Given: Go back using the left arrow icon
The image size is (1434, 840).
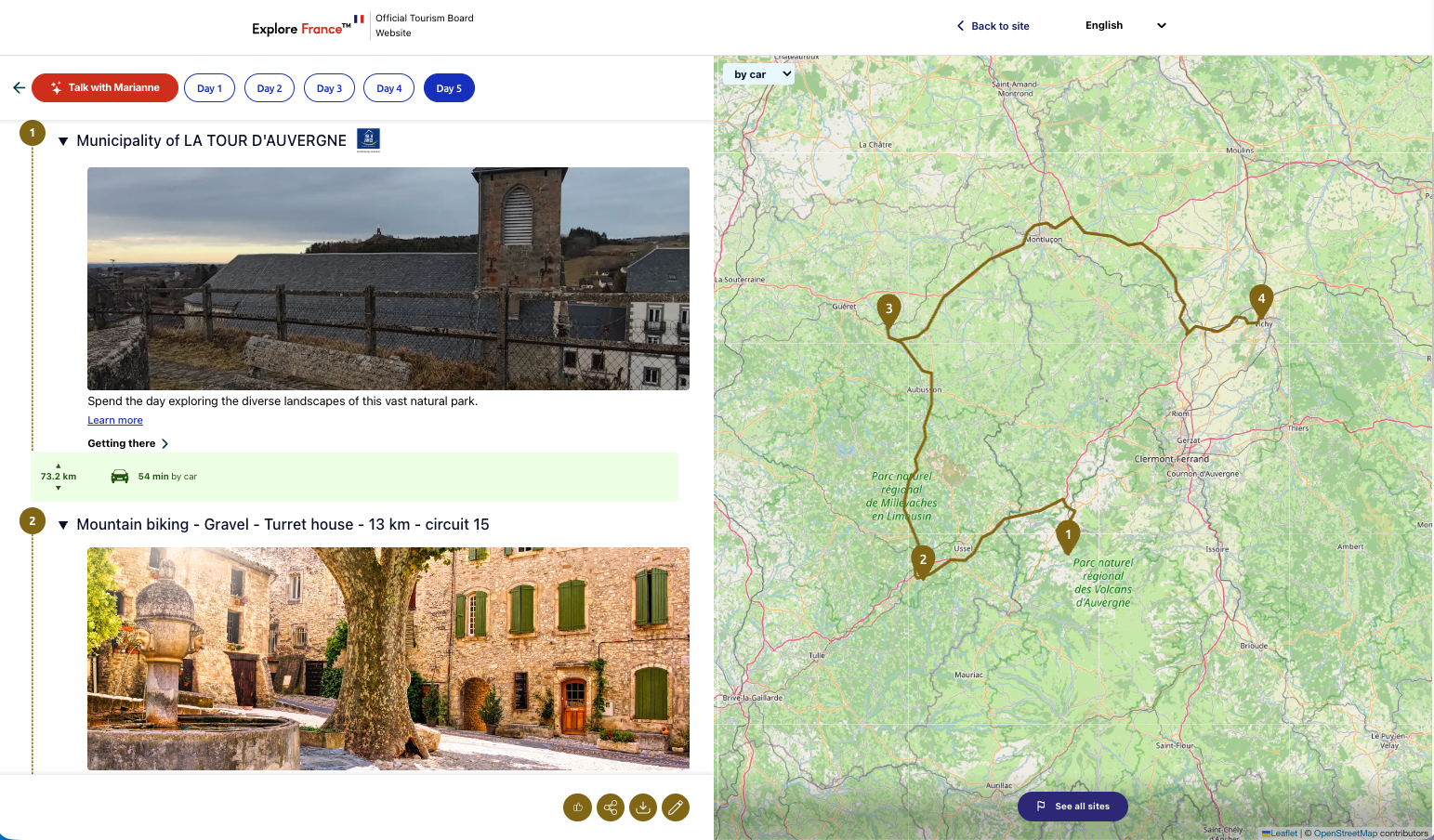Looking at the screenshot, I should point(19,87).
